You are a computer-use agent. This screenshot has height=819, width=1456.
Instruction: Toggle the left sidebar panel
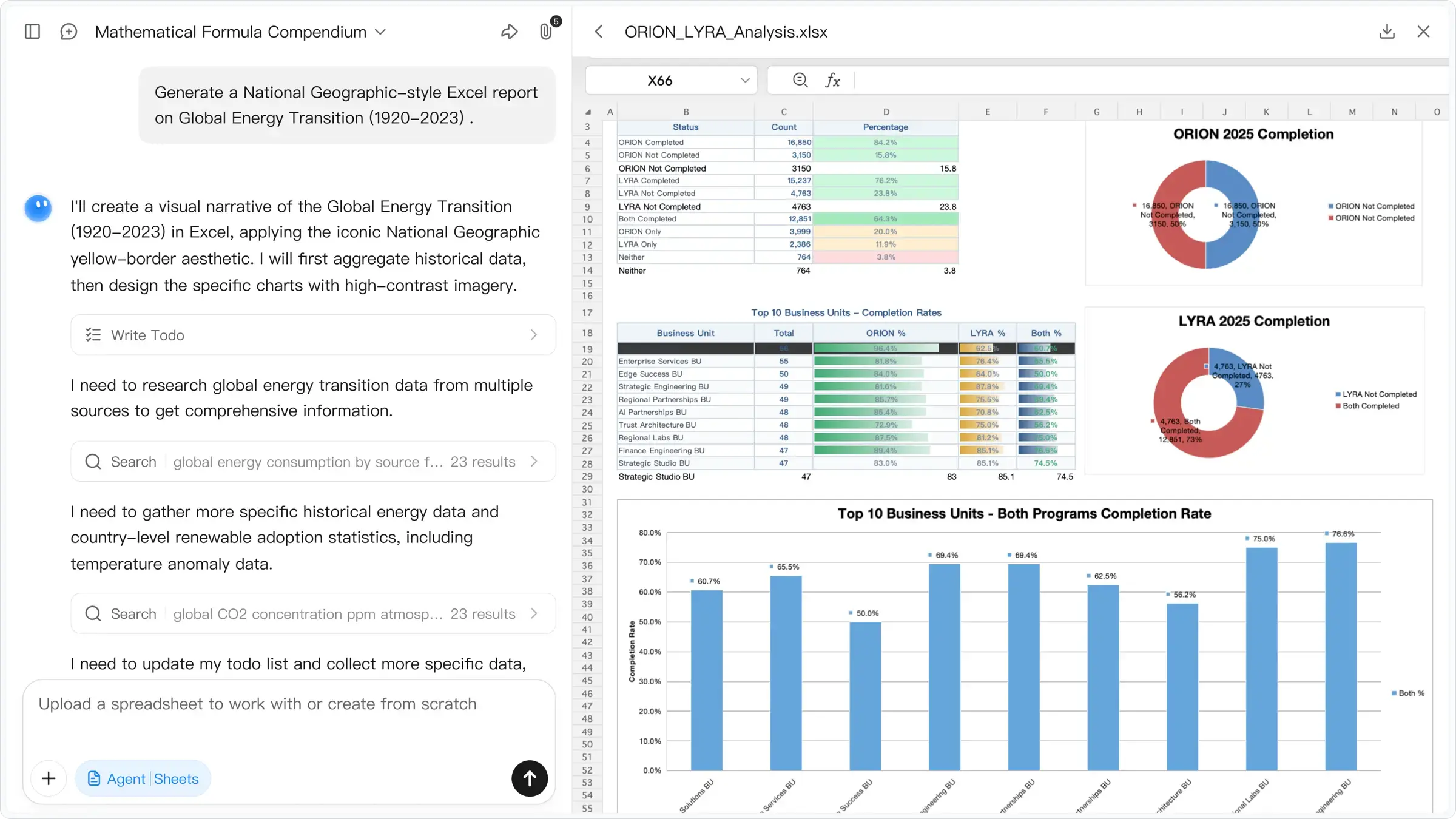32,31
